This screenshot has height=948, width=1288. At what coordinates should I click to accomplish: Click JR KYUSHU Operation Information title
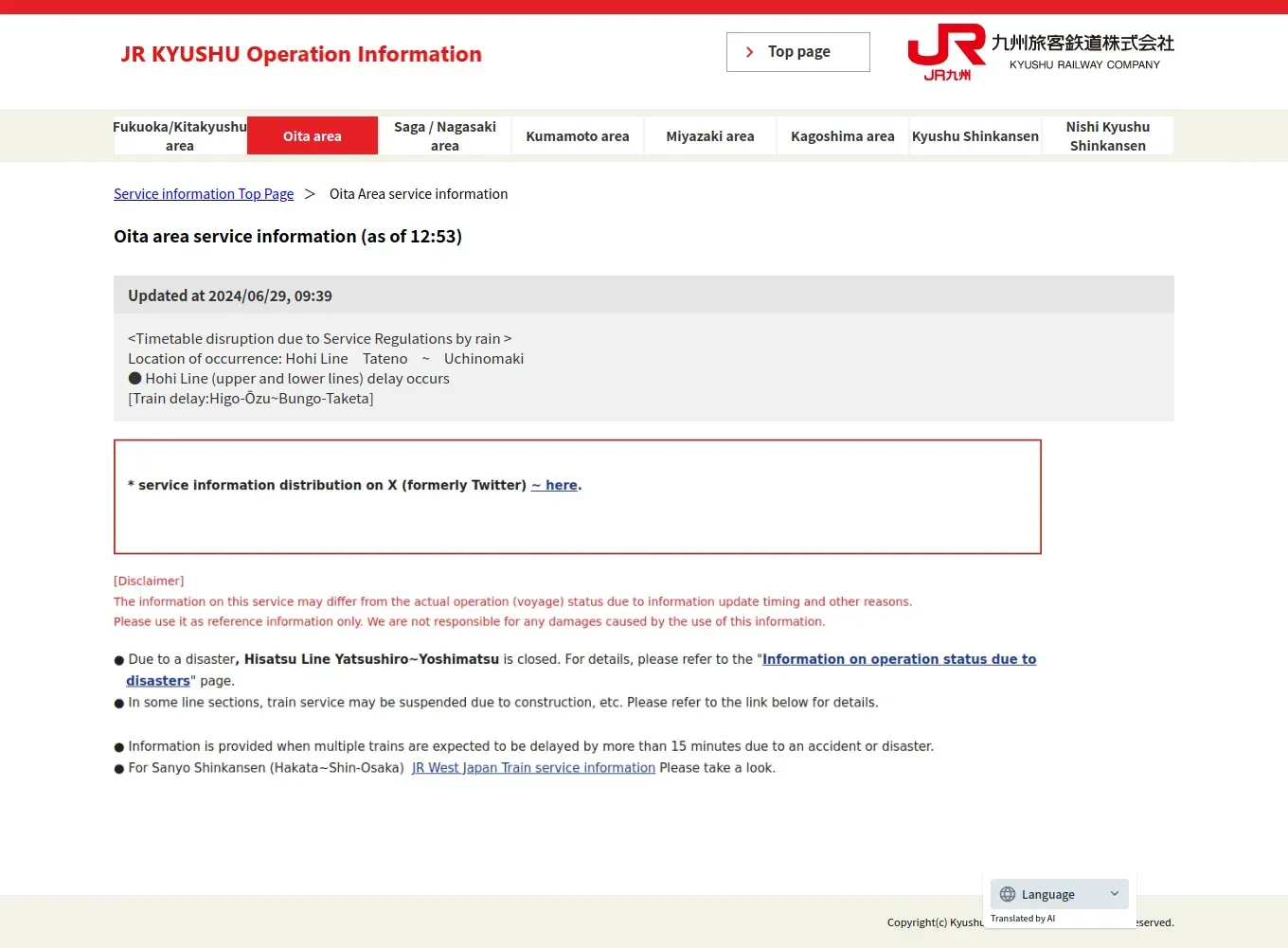click(301, 54)
